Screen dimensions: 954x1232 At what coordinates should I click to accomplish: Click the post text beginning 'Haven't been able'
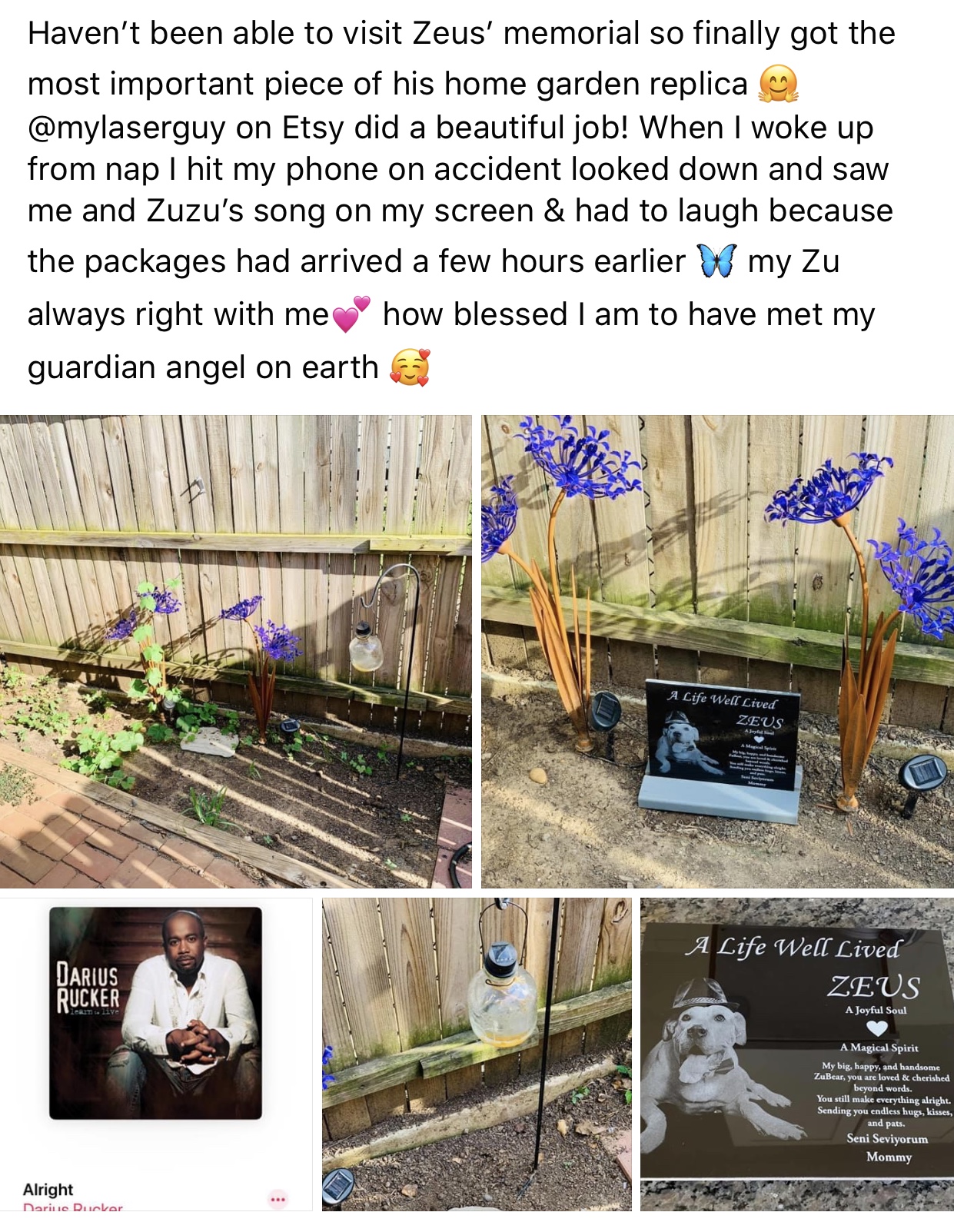coord(461,200)
